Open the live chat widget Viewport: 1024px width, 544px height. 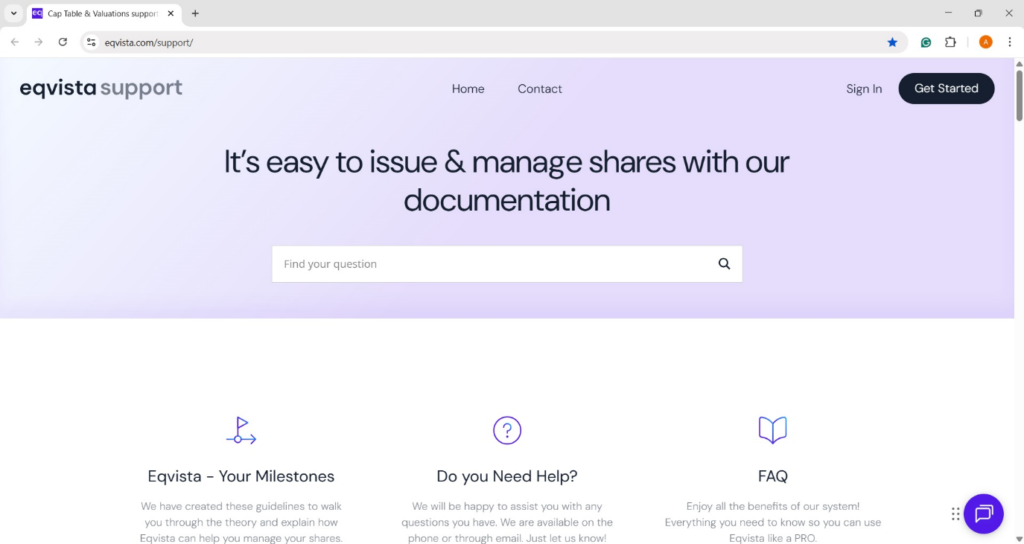pos(982,513)
